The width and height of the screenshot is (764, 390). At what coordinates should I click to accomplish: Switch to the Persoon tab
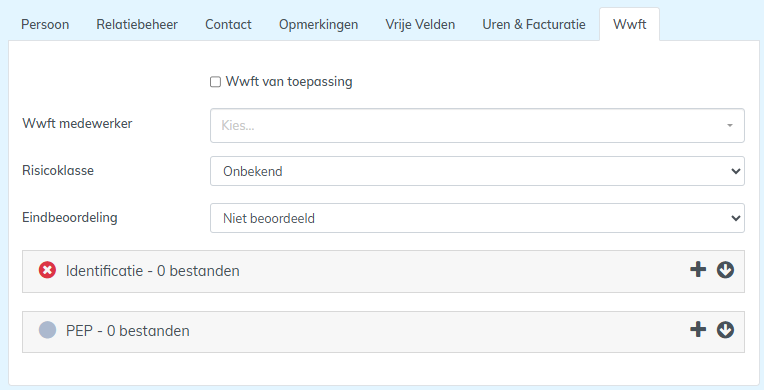coord(45,24)
